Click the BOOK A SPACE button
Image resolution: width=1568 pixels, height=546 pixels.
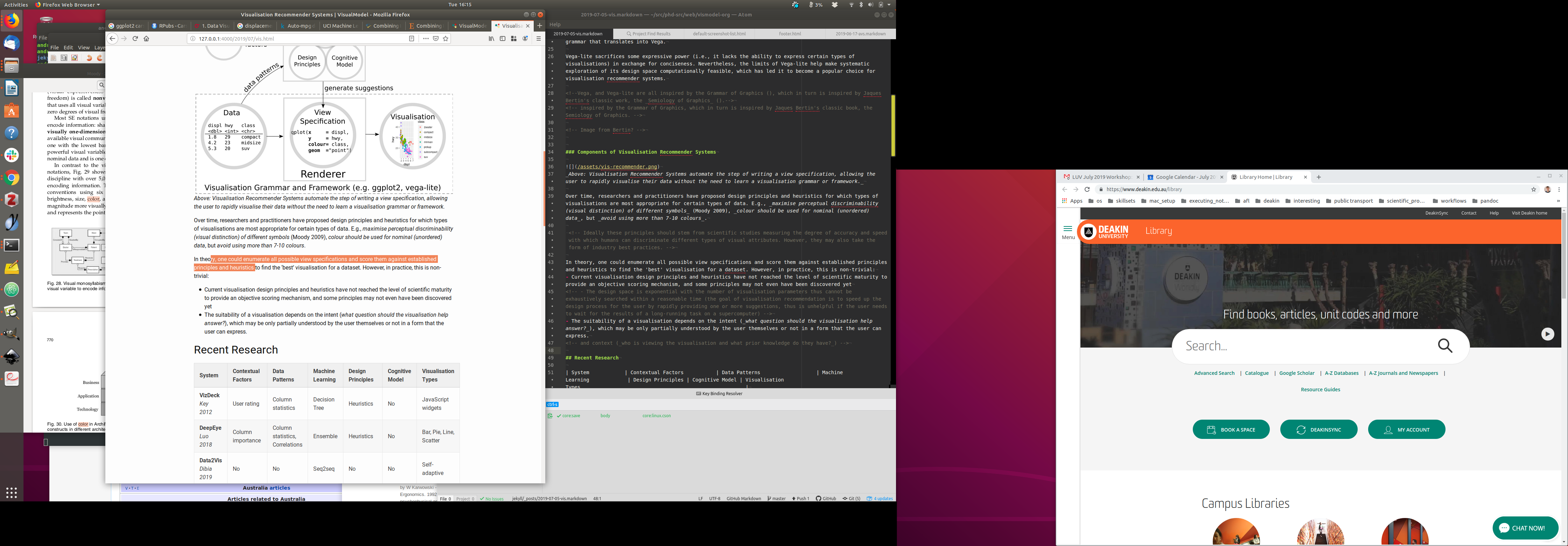click(x=1231, y=430)
